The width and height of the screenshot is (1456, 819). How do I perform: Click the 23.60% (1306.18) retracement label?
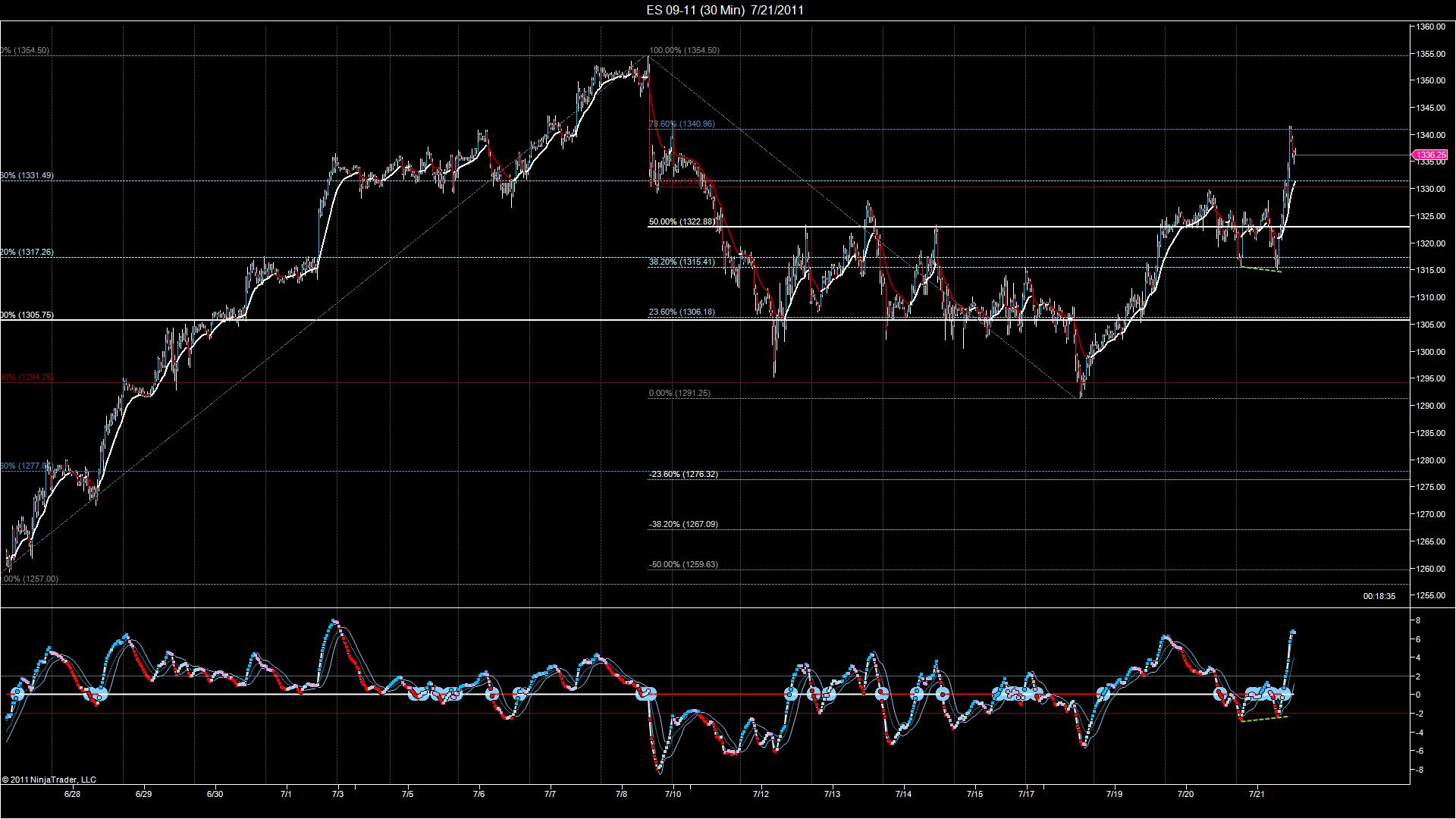[682, 312]
